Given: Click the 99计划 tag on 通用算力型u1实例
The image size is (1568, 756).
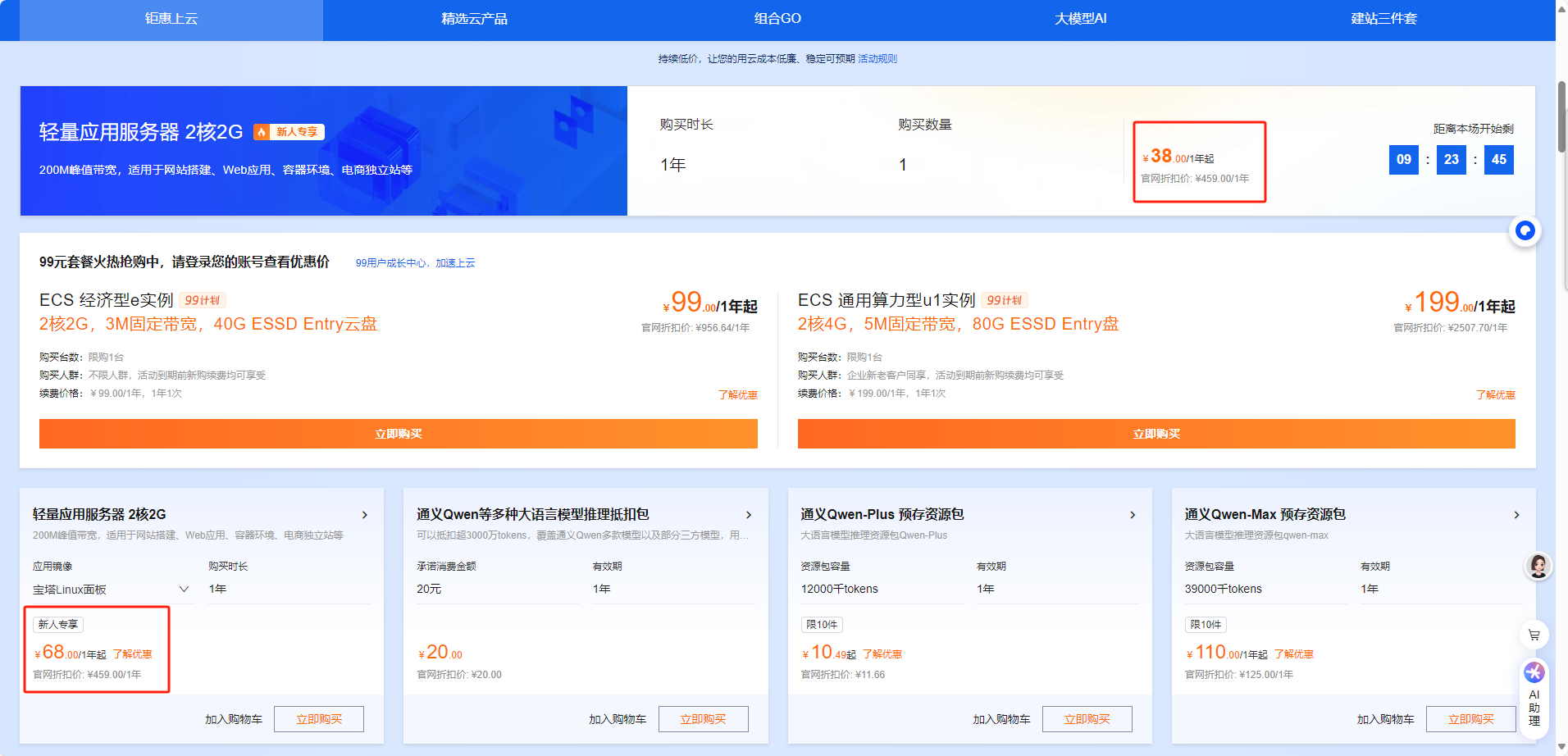Looking at the screenshot, I should [1005, 301].
